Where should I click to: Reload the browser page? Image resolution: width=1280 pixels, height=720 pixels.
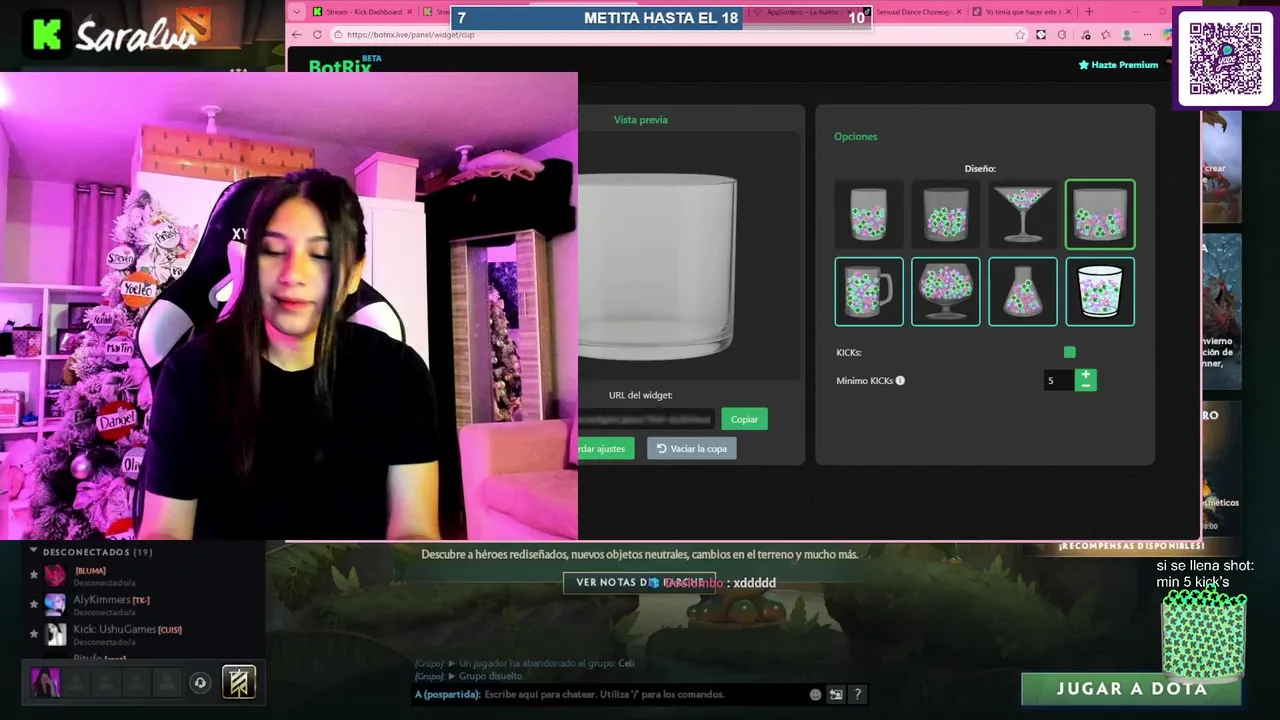point(318,34)
